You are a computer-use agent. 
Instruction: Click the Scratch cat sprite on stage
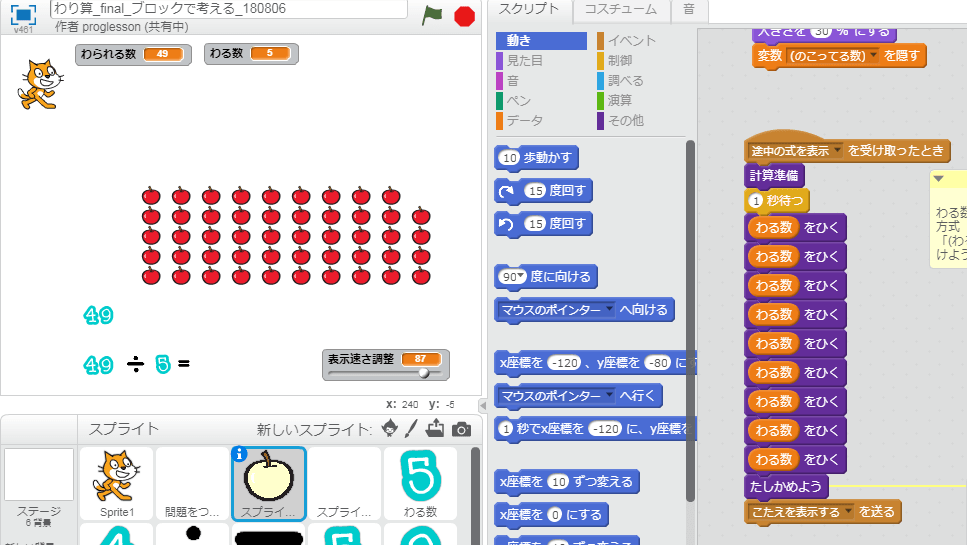pos(40,84)
